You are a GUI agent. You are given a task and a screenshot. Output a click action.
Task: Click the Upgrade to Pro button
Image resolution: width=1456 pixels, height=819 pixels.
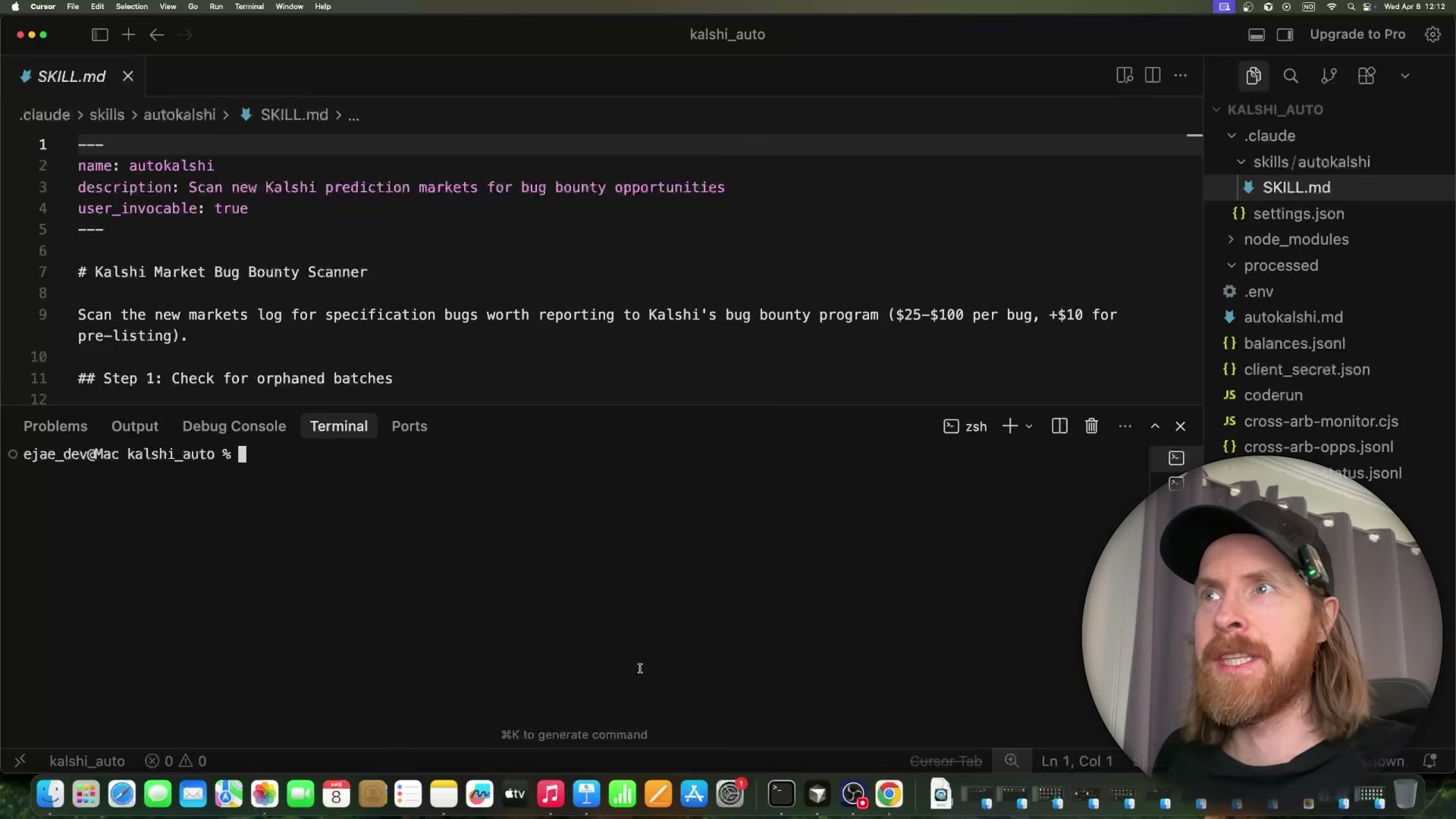pos(1357,35)
